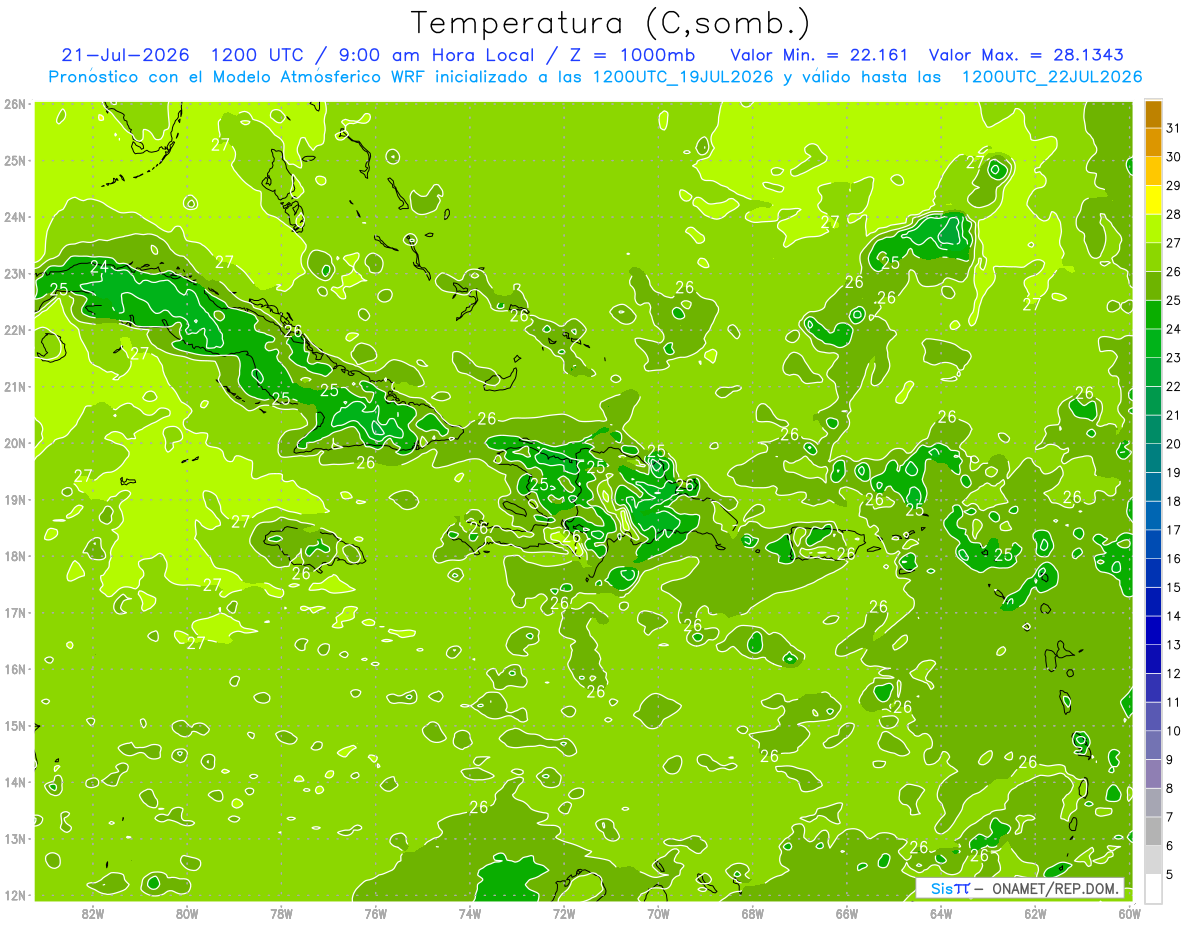Screen dimensions: 1200x927
Task: Click the '12N' latitude label
Action: coord(15,895)
